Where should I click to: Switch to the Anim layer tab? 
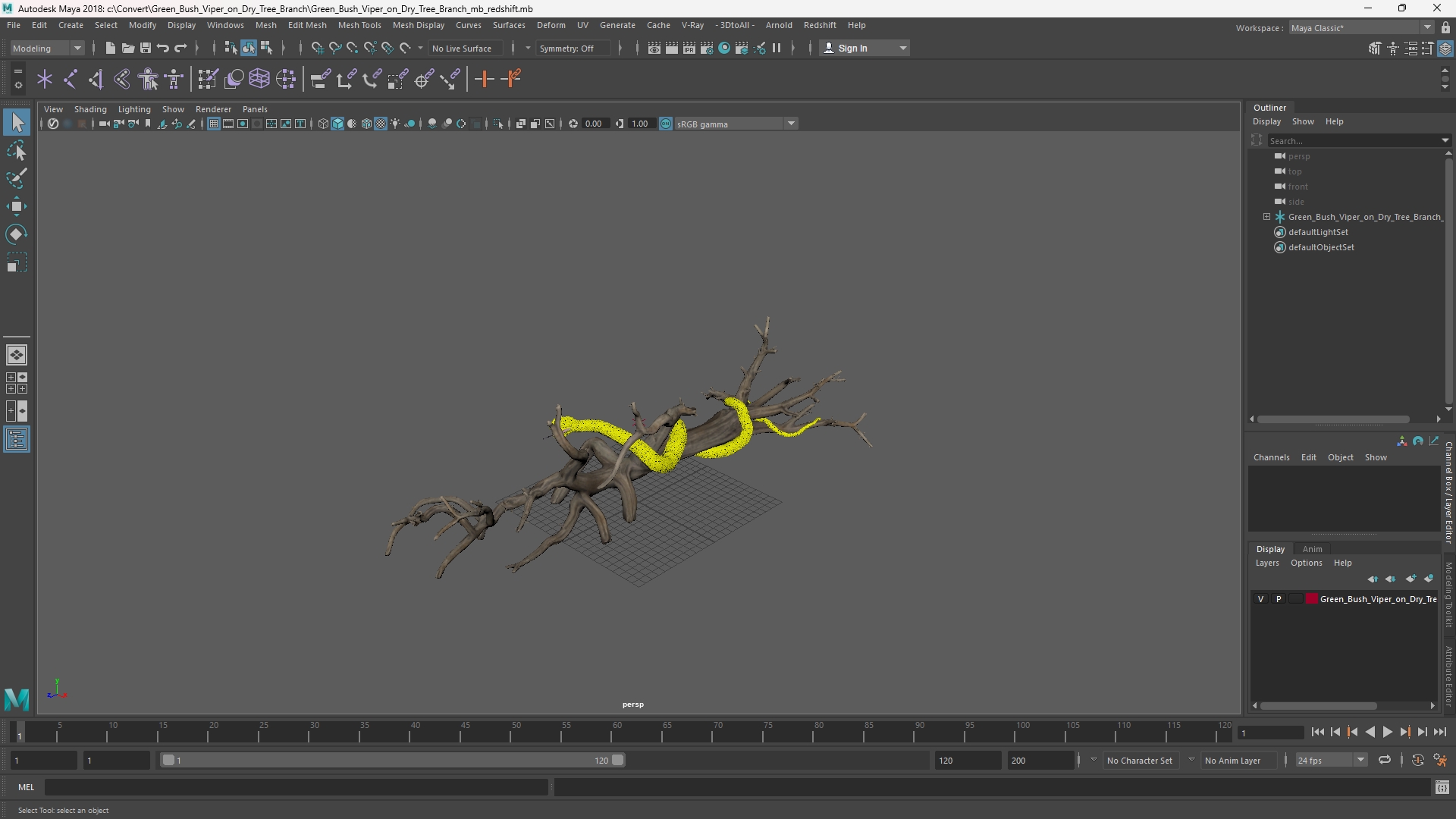(x=1312, y=549)
